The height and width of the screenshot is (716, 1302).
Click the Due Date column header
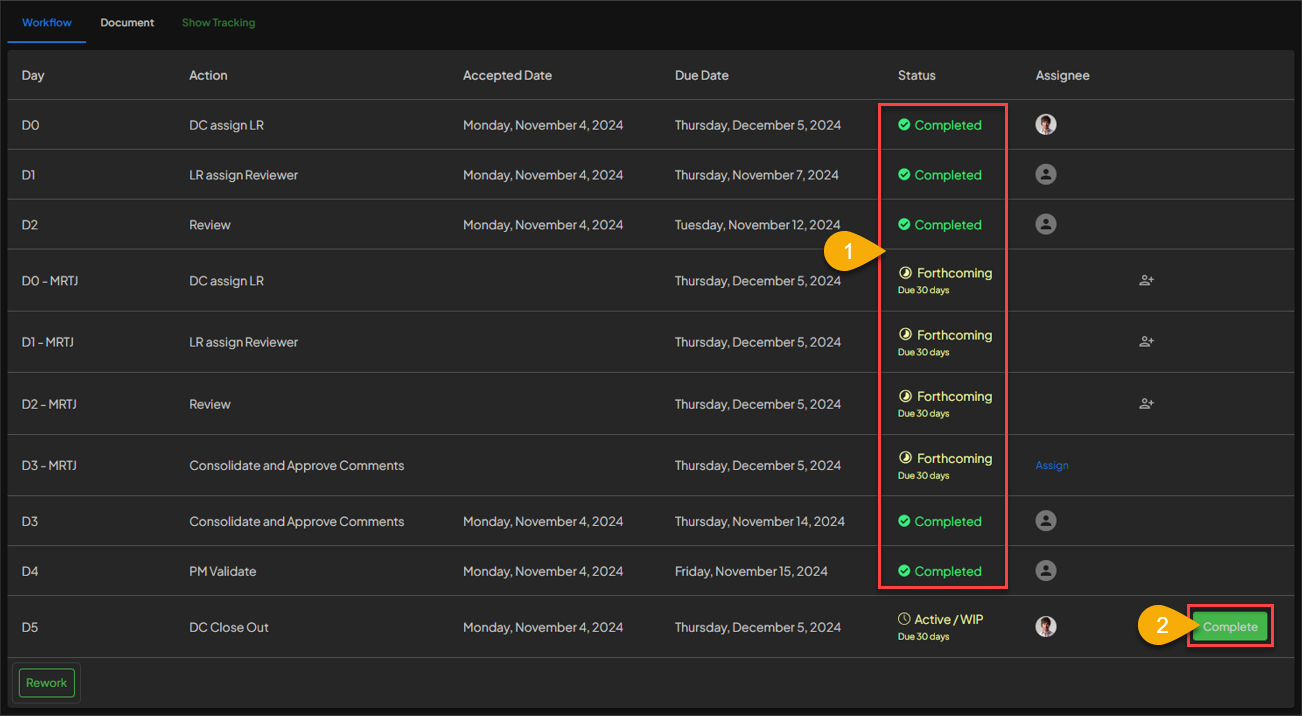[701, 75]
